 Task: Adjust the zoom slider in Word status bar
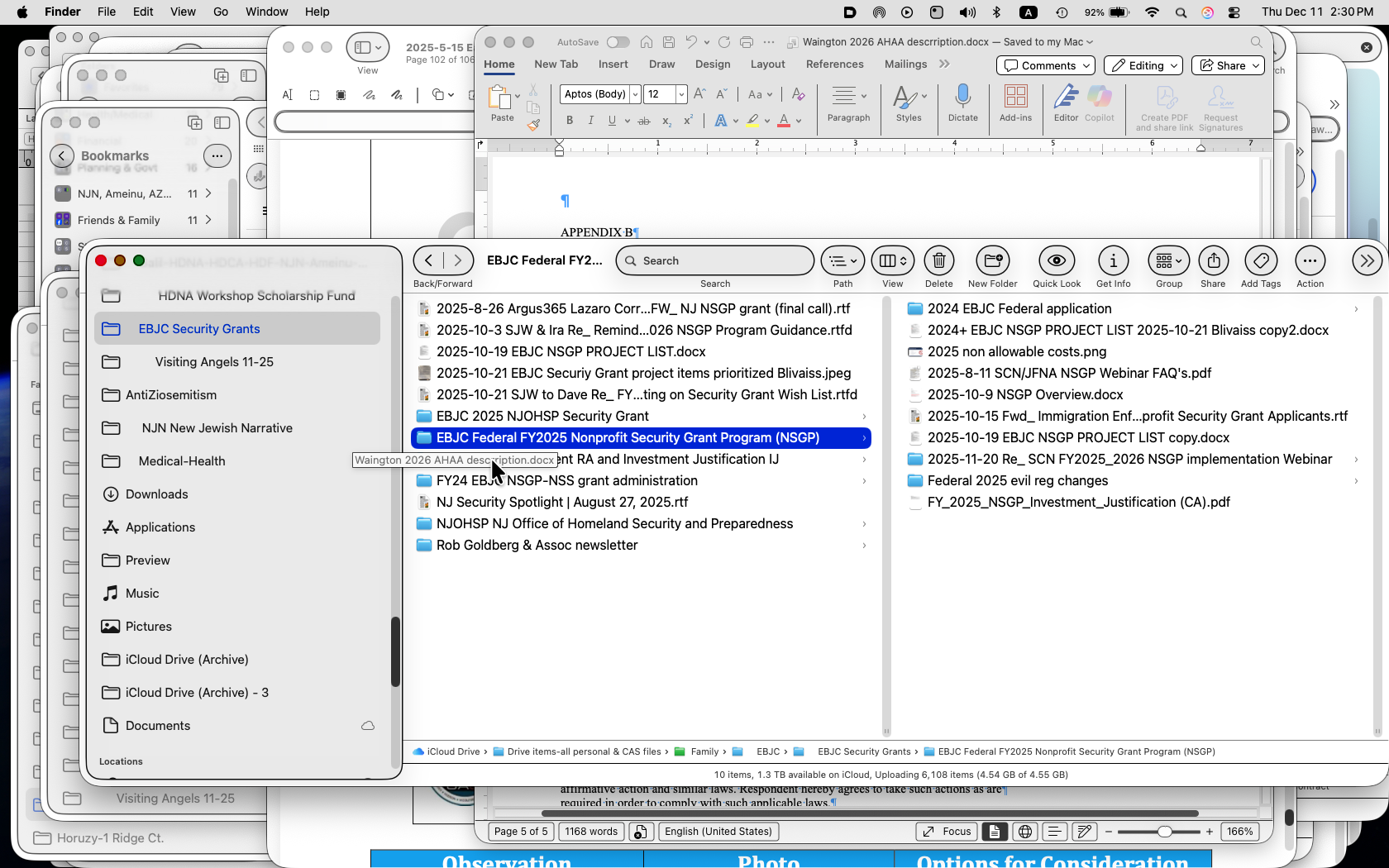[x=1164, y=832]
